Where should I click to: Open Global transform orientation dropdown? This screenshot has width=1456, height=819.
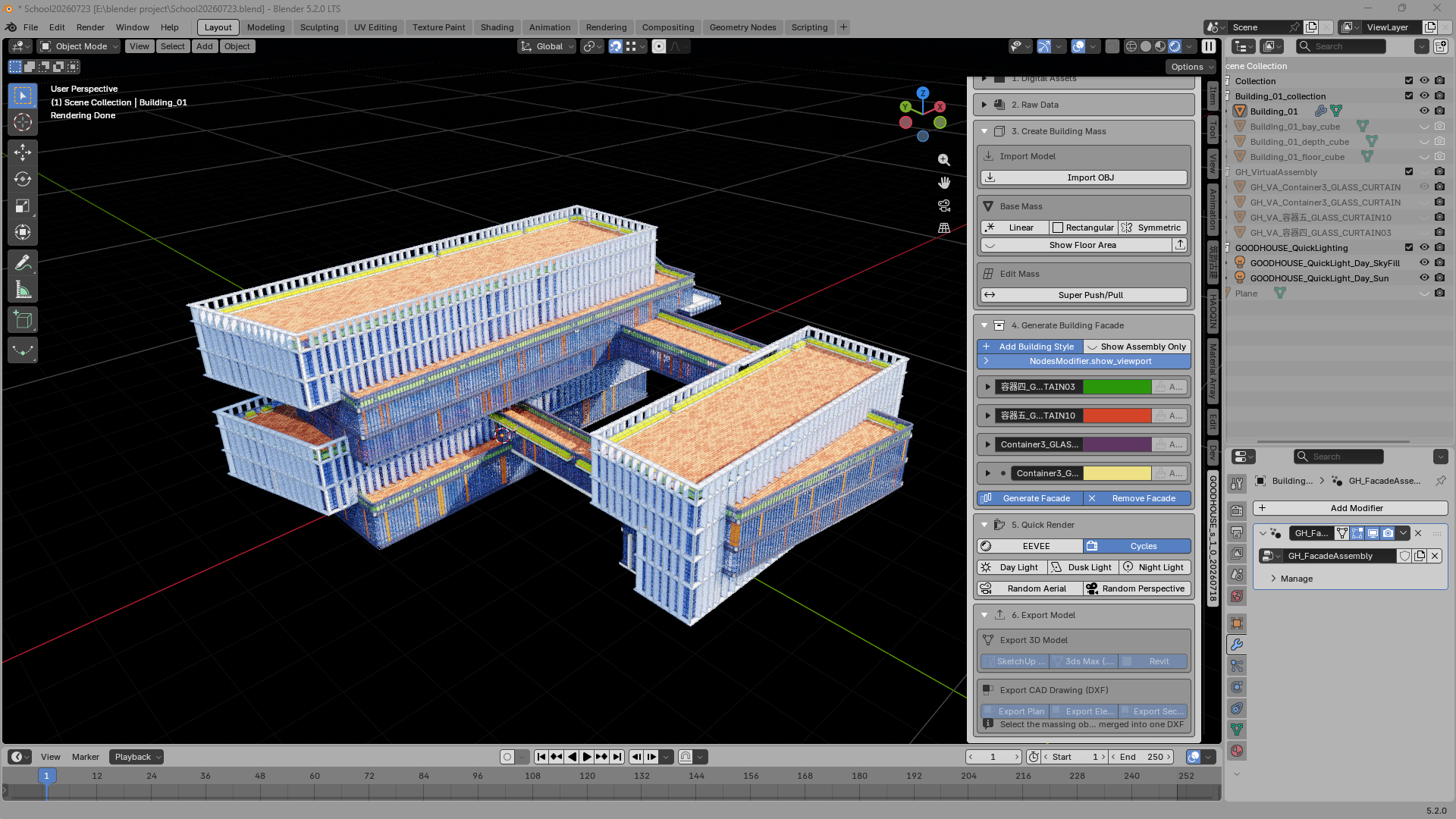(x=547, y=46)
